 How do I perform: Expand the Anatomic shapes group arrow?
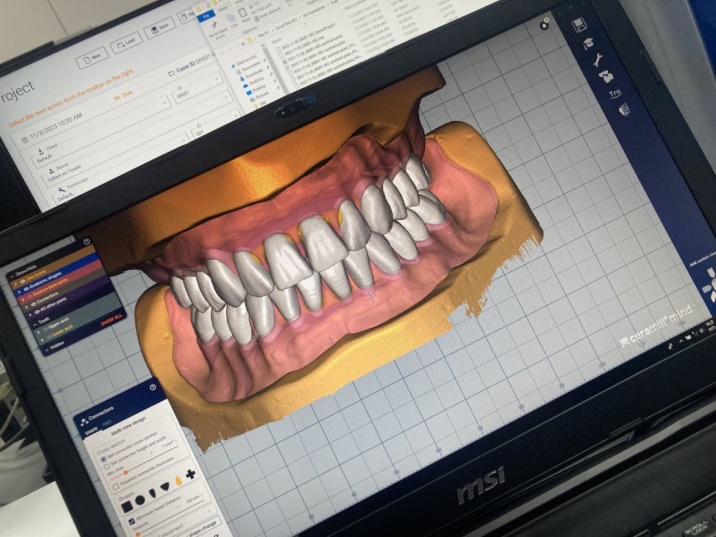coord(20,291)
